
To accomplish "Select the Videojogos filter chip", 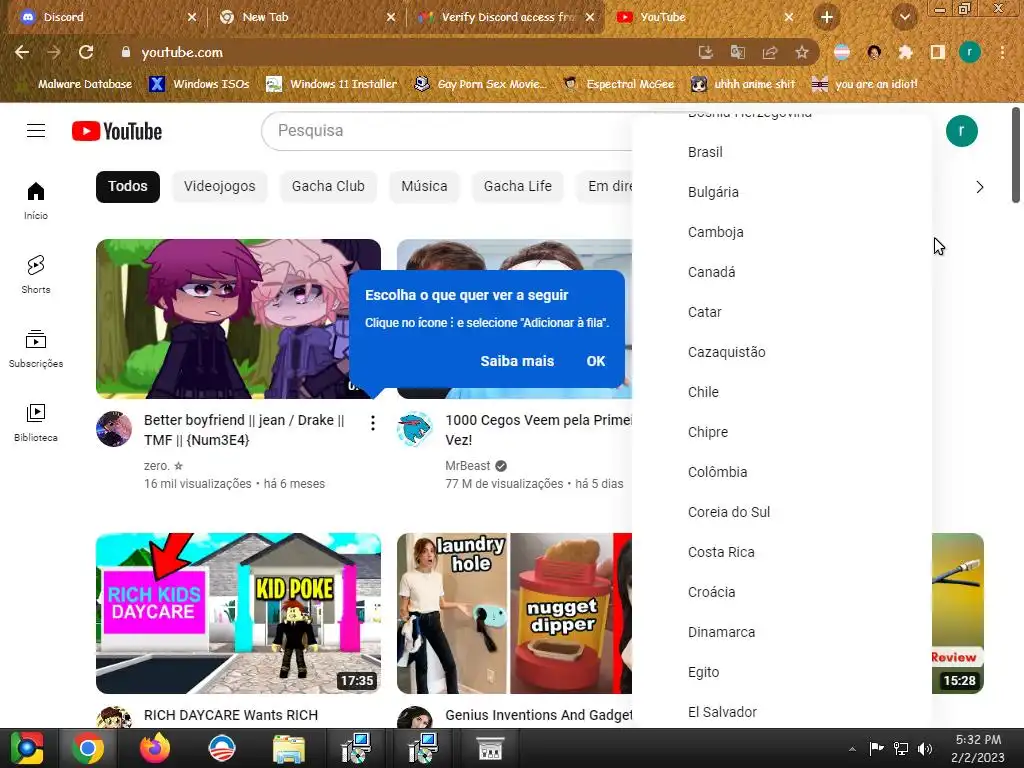I will coord(219,187).
